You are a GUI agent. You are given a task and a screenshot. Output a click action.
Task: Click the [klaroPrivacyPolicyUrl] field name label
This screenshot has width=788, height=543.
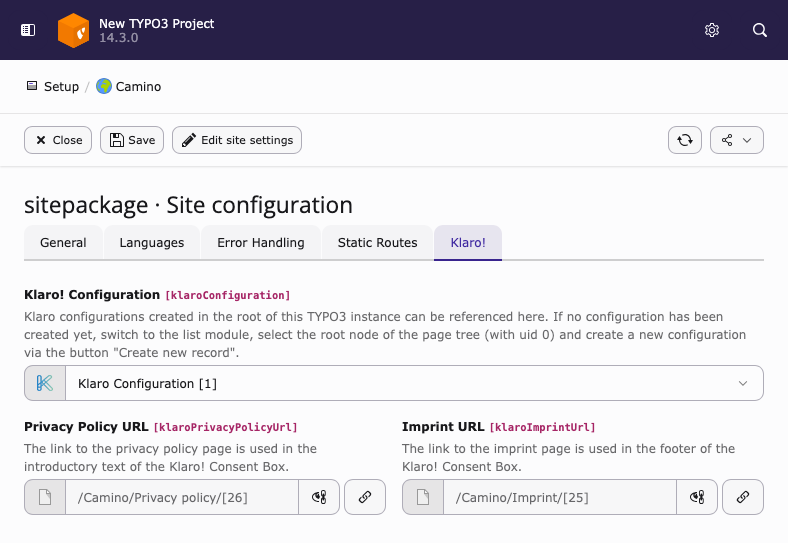click(x=226, y=427)
